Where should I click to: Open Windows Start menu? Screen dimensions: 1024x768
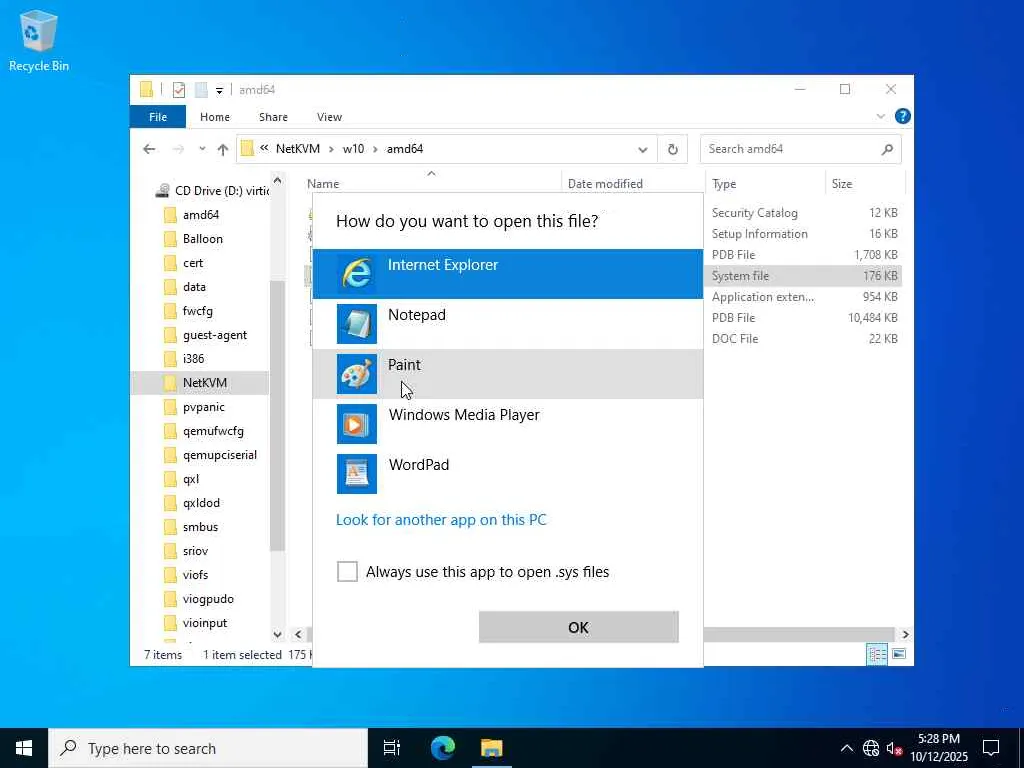click(24, 748)
